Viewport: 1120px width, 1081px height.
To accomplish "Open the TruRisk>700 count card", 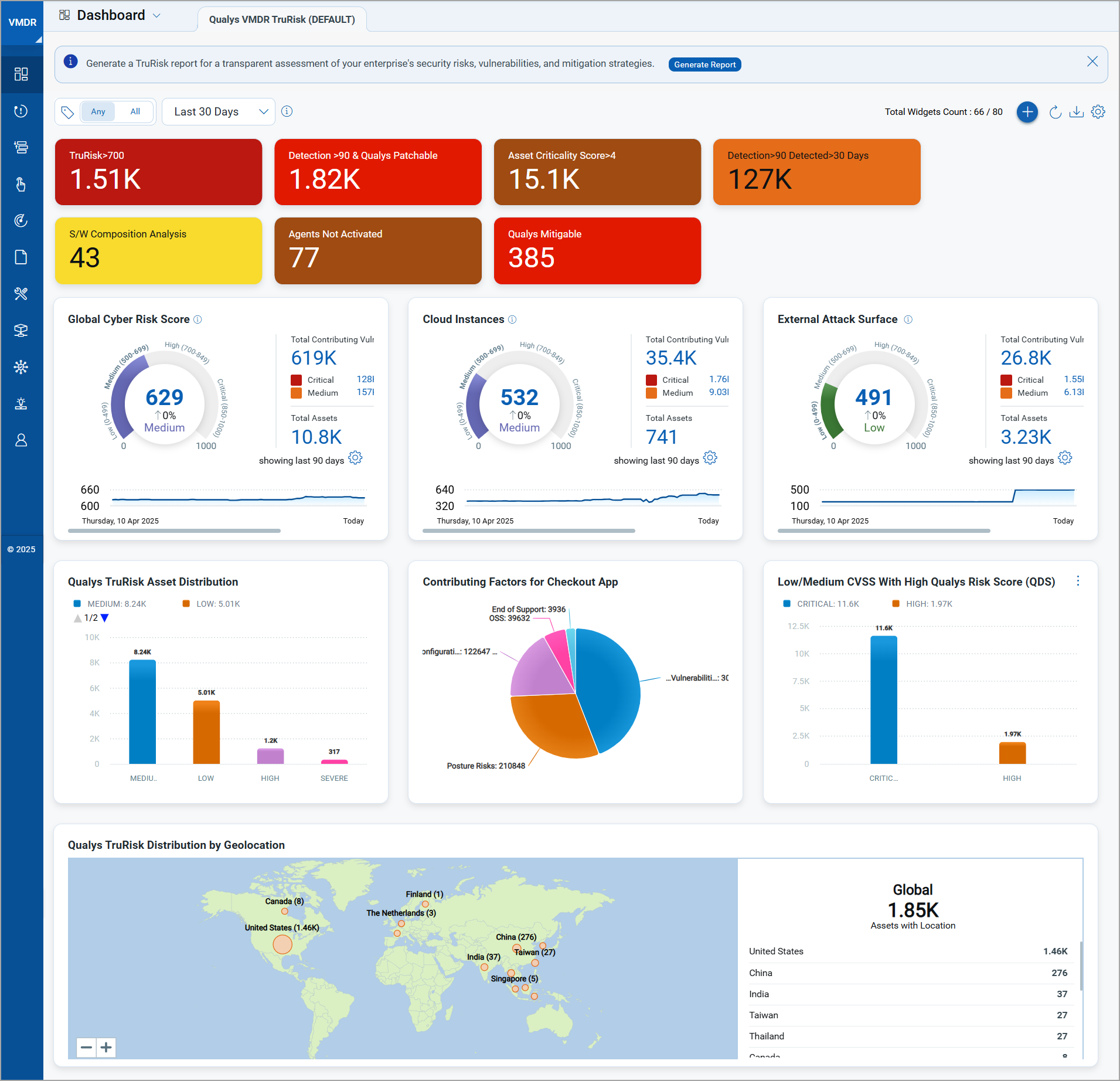I will click(158, 172).
